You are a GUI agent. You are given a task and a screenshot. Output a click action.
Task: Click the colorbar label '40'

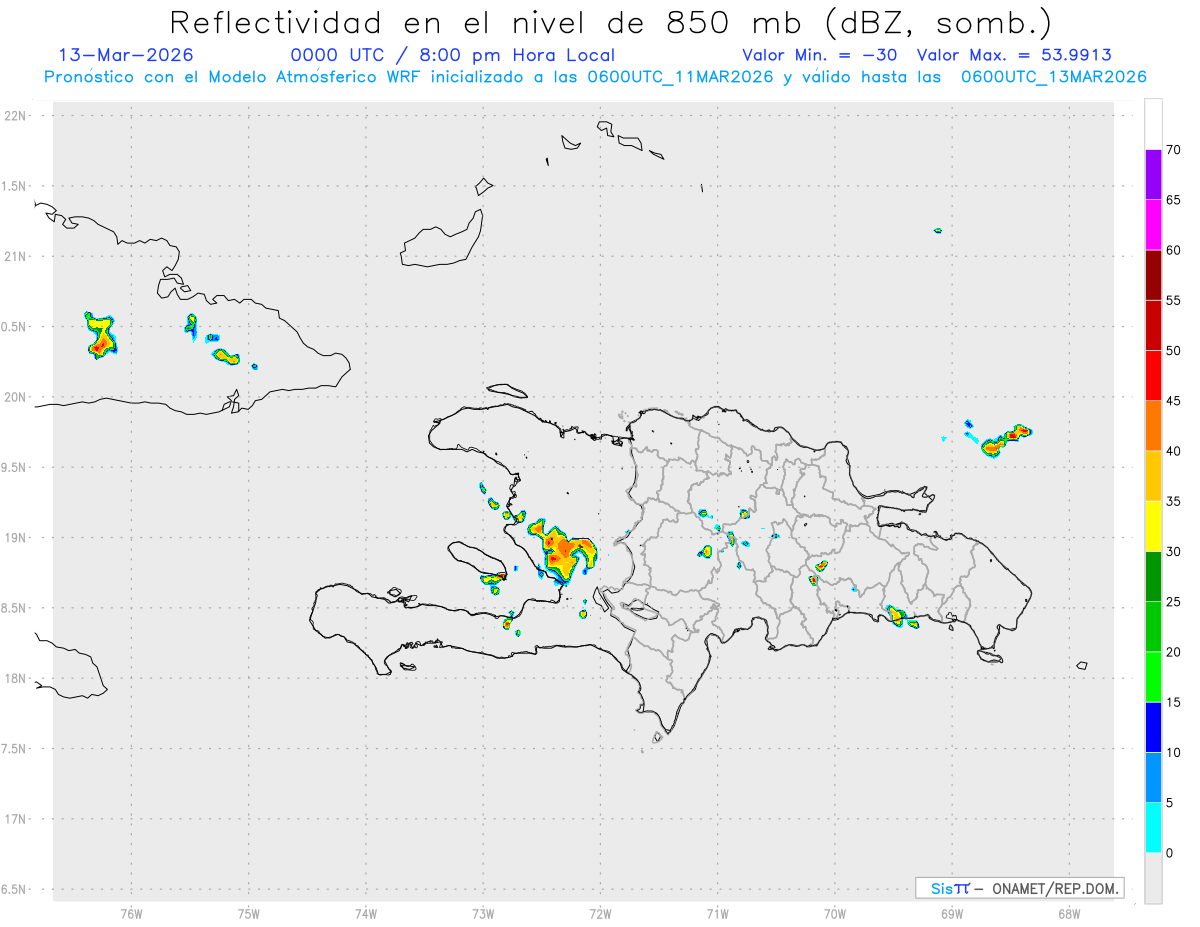click(1173, 451)
